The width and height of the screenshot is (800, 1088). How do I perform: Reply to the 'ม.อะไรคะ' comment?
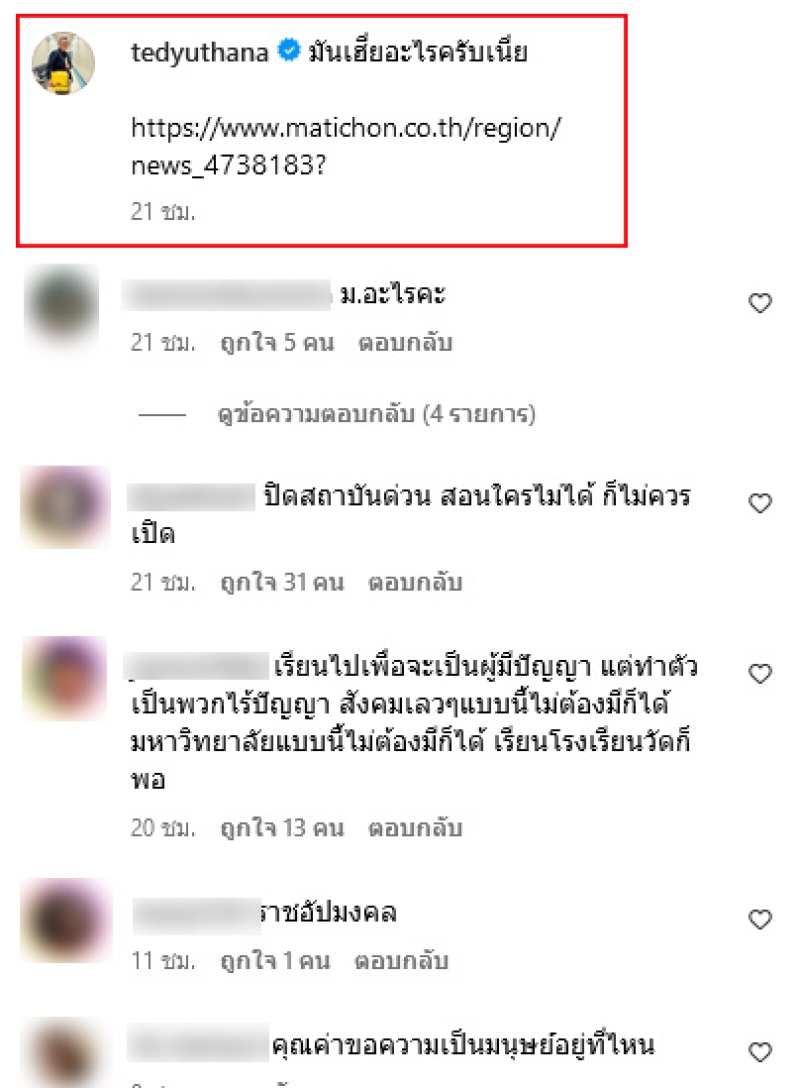click(405, 343)
